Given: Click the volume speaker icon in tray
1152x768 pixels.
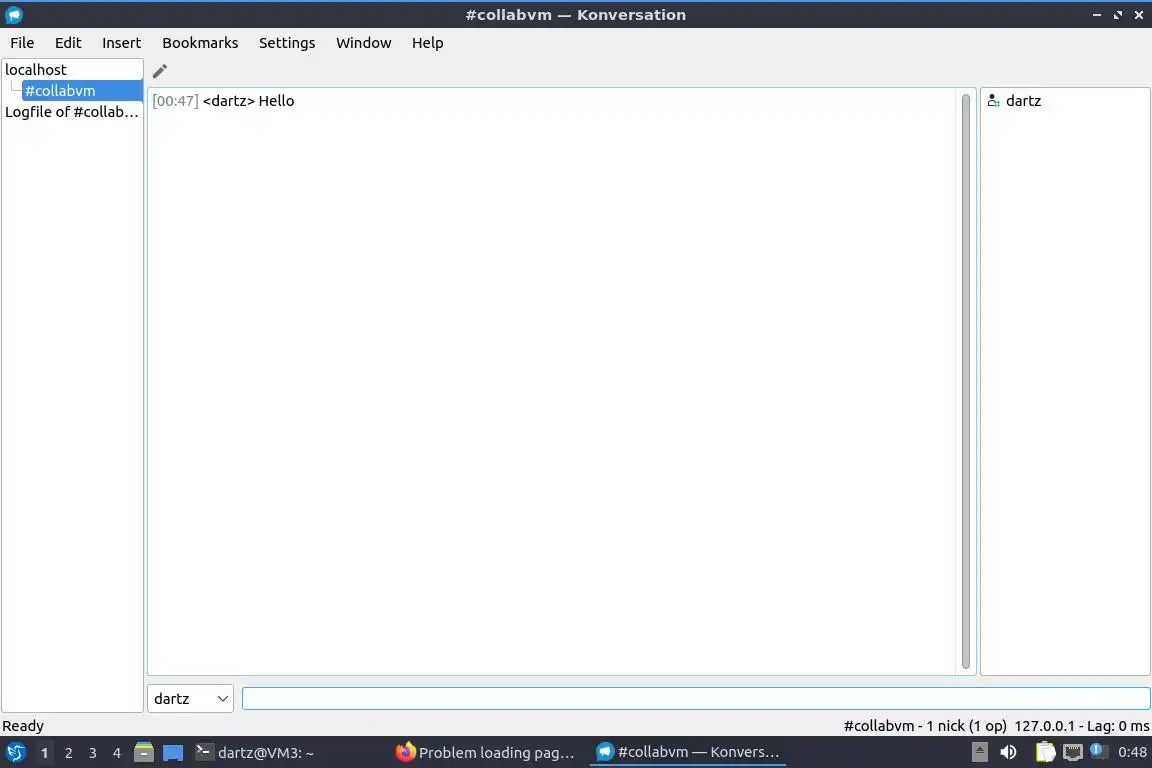Looking at the screenshot, I should [1009, 753].
